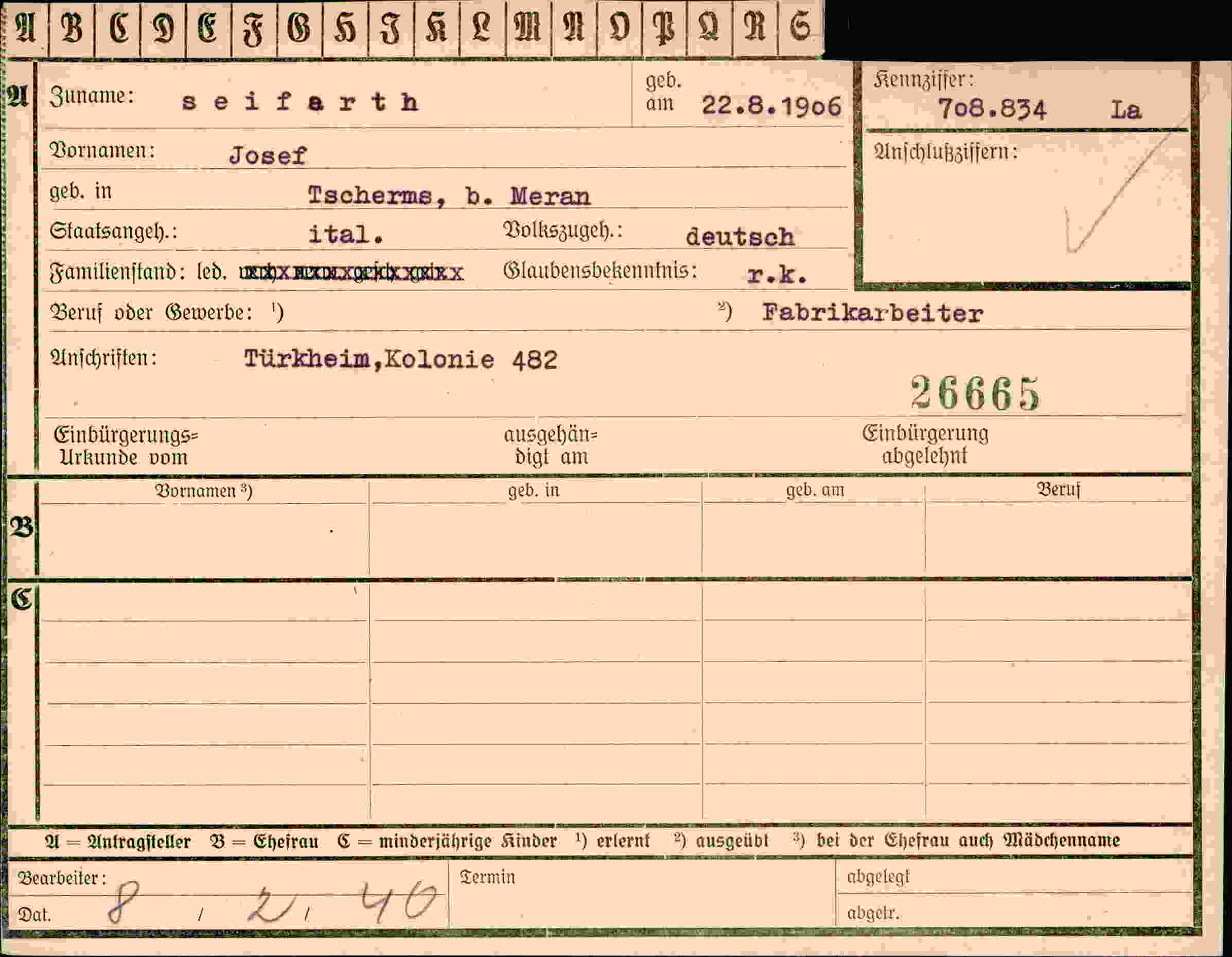1232x957 pixels.
Task: Click the "geb. am" column header in section B
Action: tap(815, 489)
